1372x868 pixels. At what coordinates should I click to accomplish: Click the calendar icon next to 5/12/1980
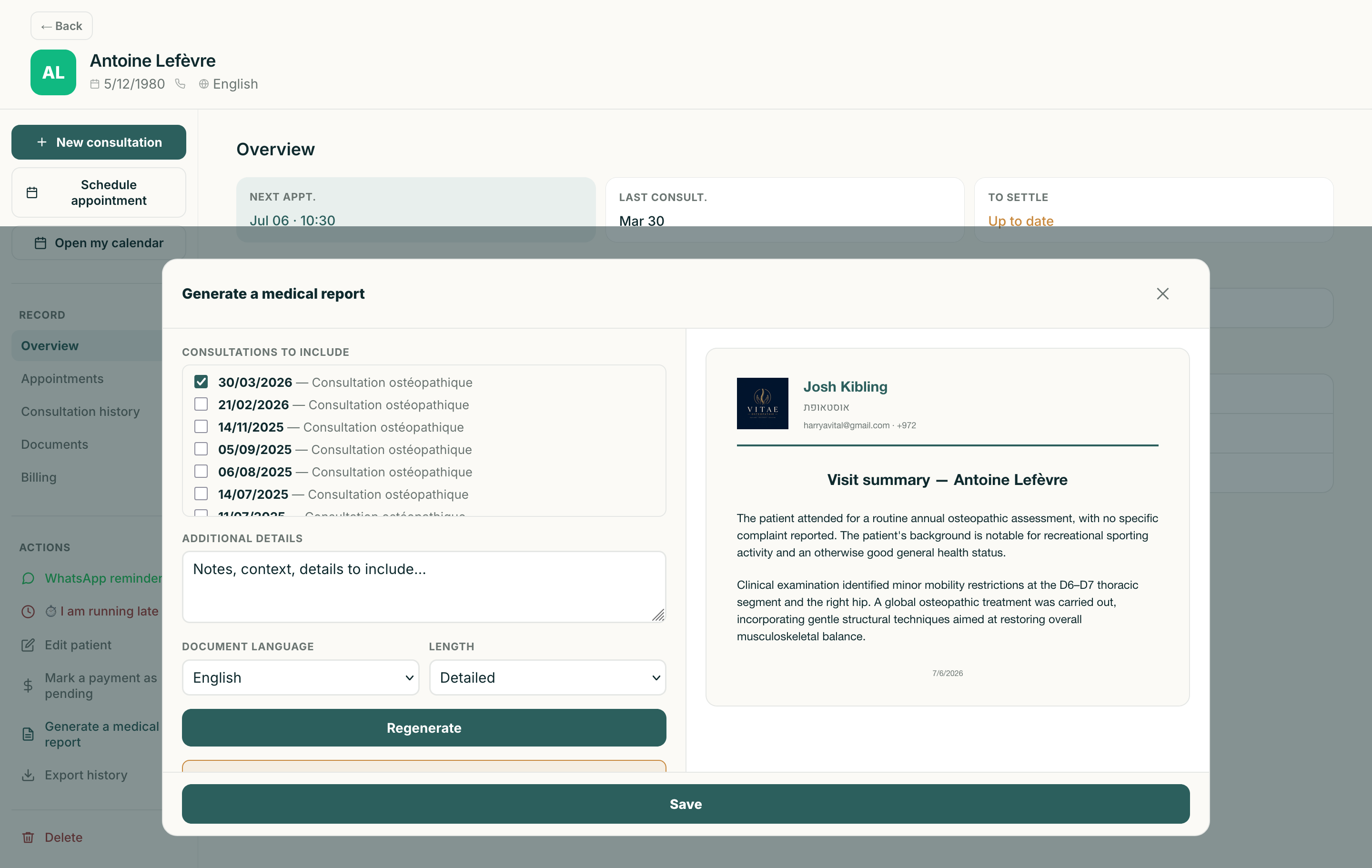tap(95, 84)
